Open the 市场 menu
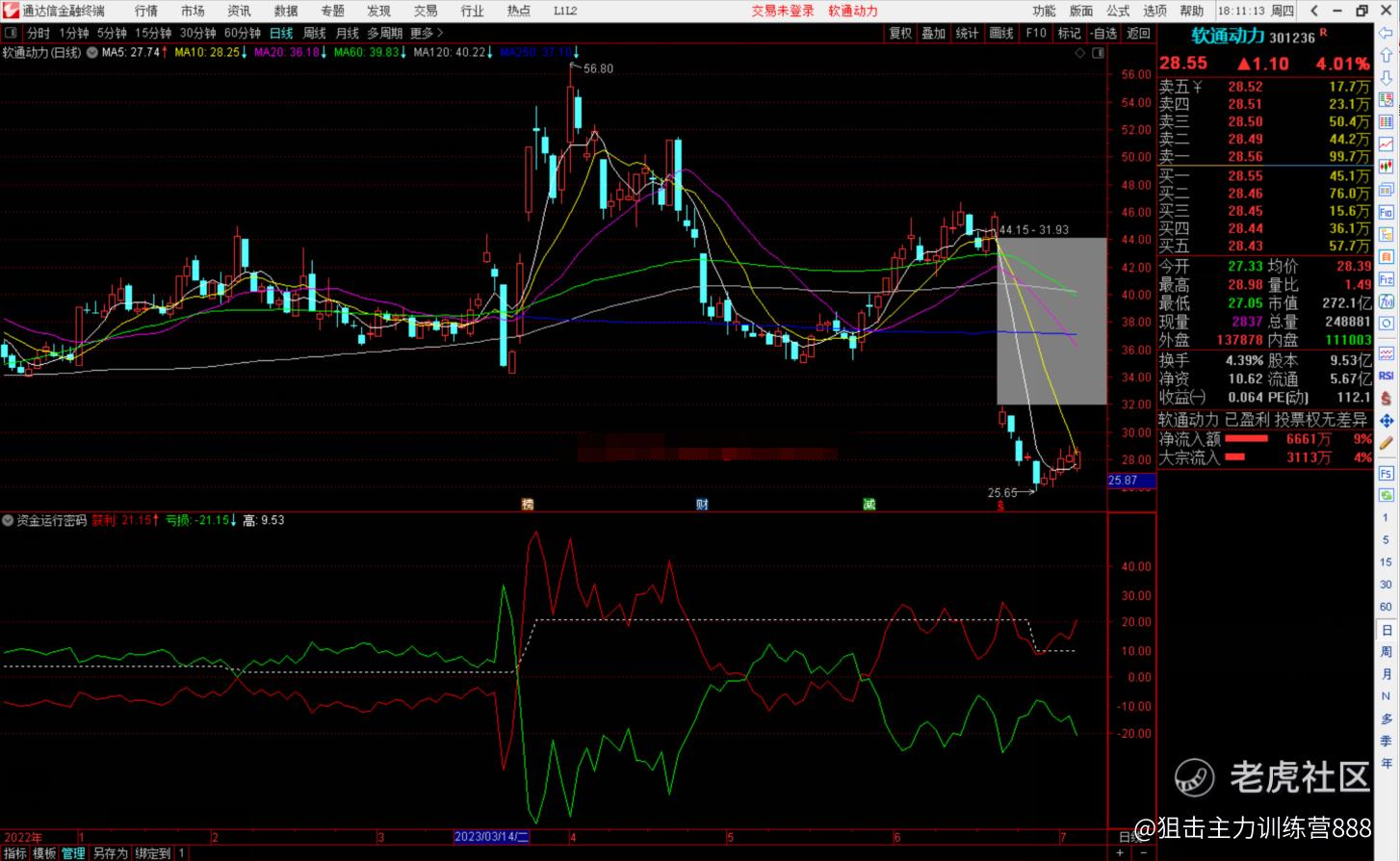The image size is (1400, 861). pyautogui.click(x=193, y=11)
